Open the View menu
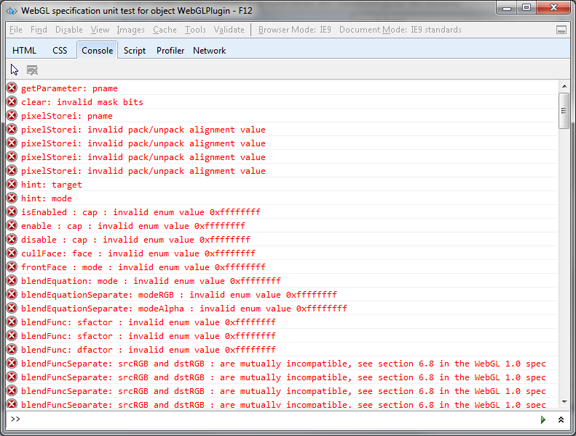Viewport: 576px width, 436px height. pyautogui.click(x=100, y=30)
